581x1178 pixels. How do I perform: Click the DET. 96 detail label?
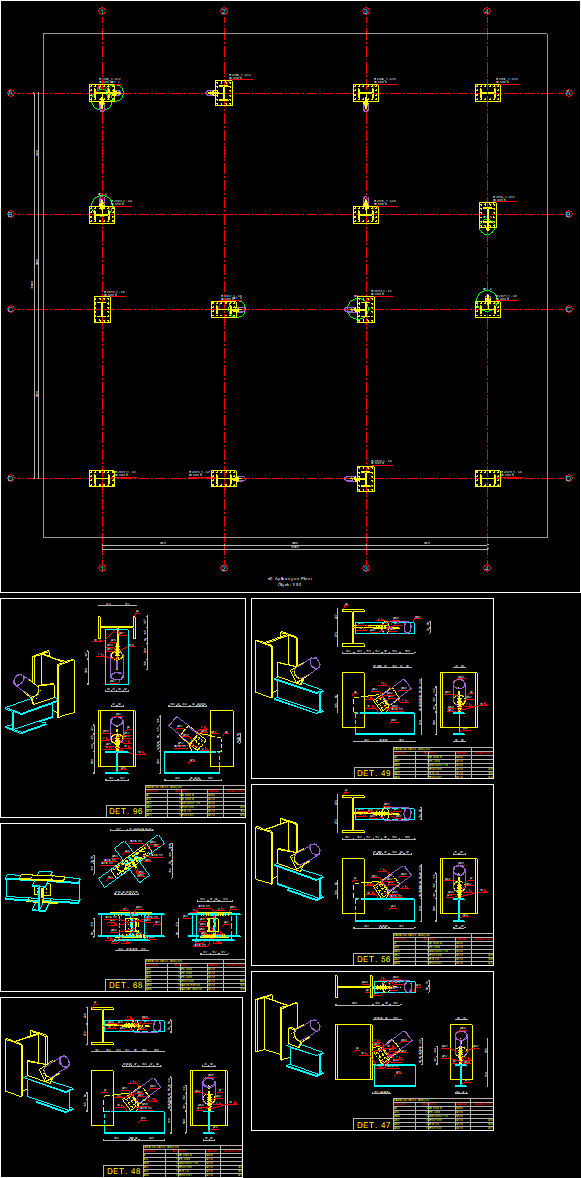point(126,811)
